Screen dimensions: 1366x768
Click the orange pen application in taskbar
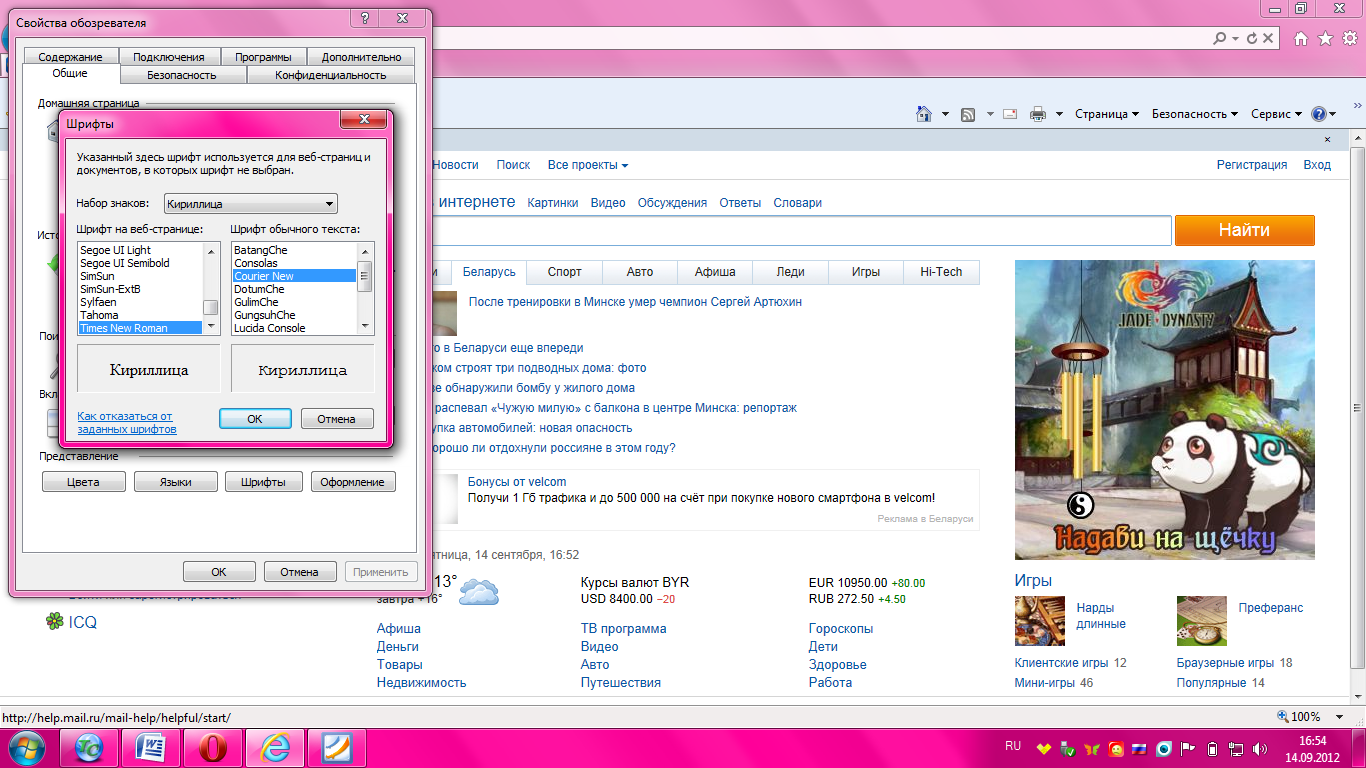click(337, 747)
